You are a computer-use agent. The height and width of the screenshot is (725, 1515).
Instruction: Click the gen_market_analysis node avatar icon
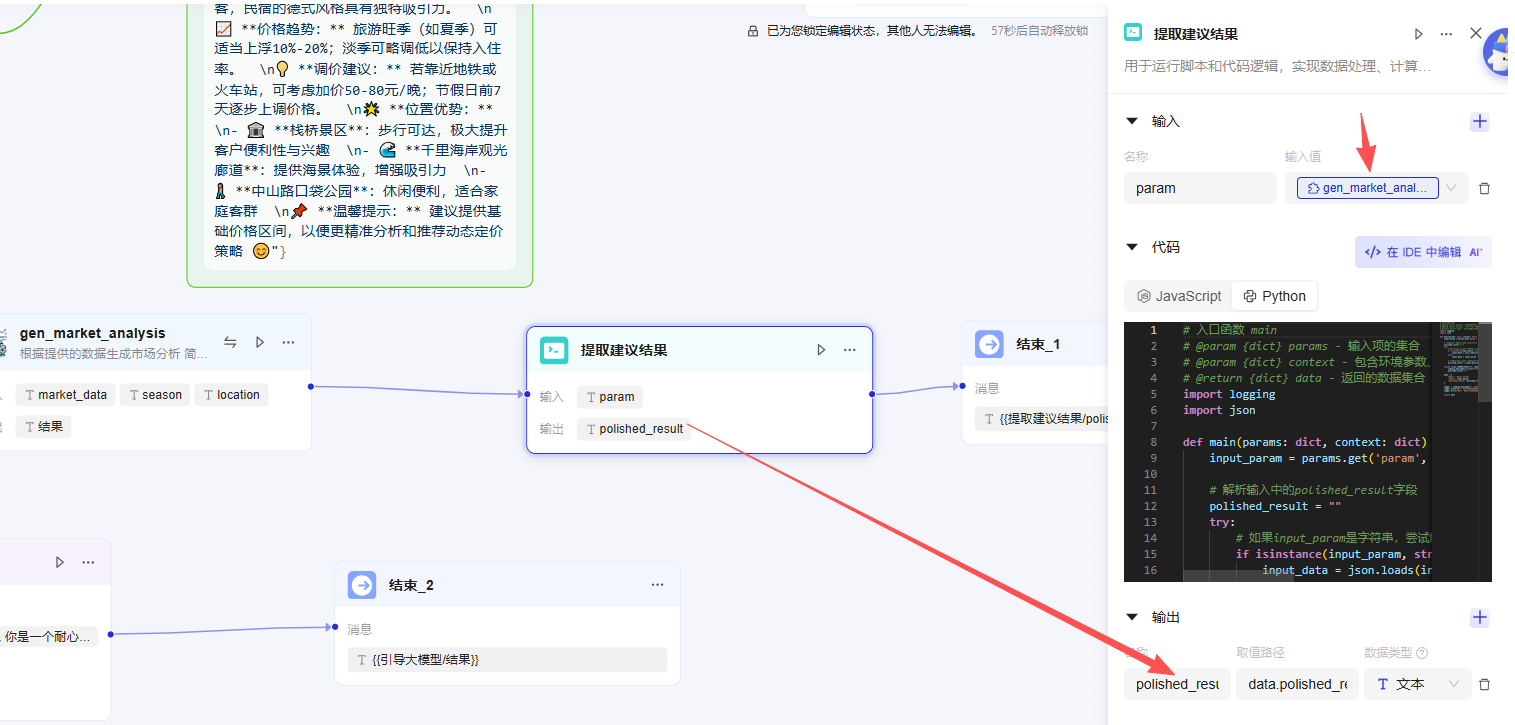[x=4, y=342]
